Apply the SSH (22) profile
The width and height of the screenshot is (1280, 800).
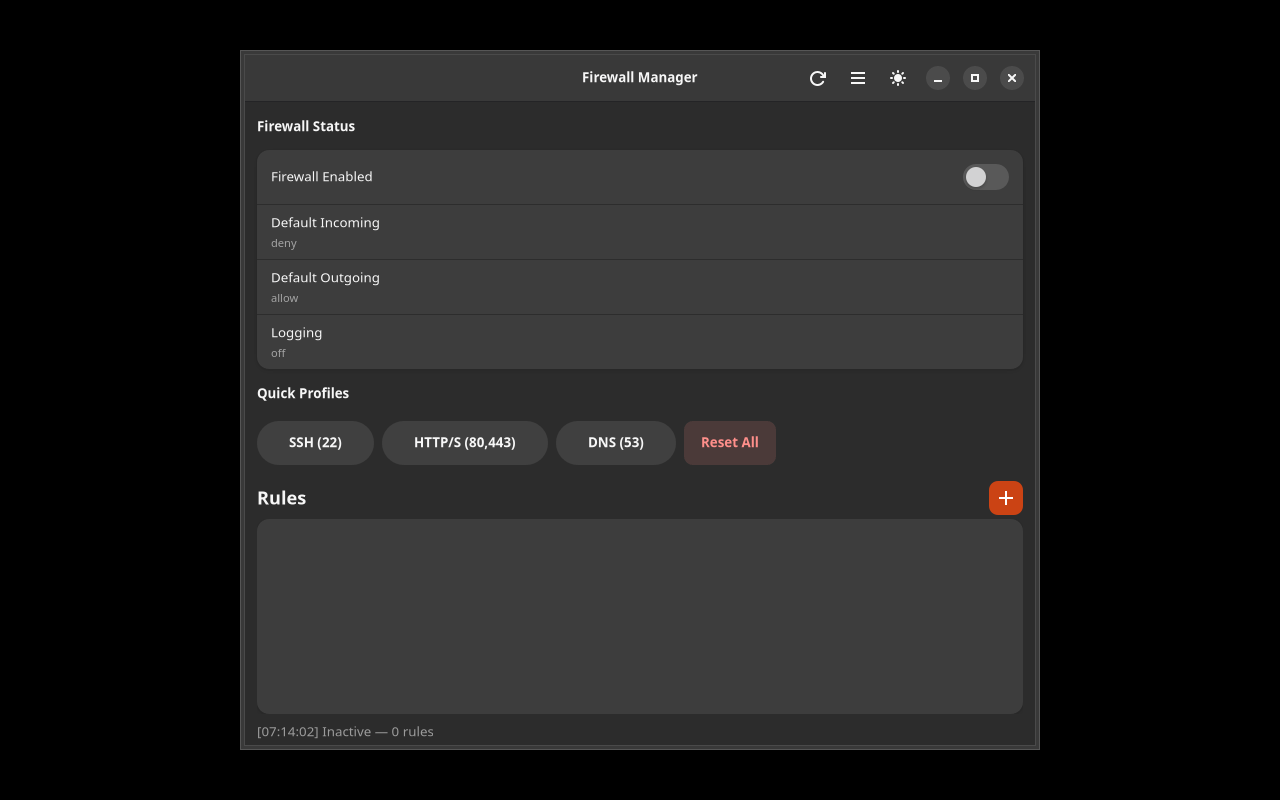(x=315, y=443)
